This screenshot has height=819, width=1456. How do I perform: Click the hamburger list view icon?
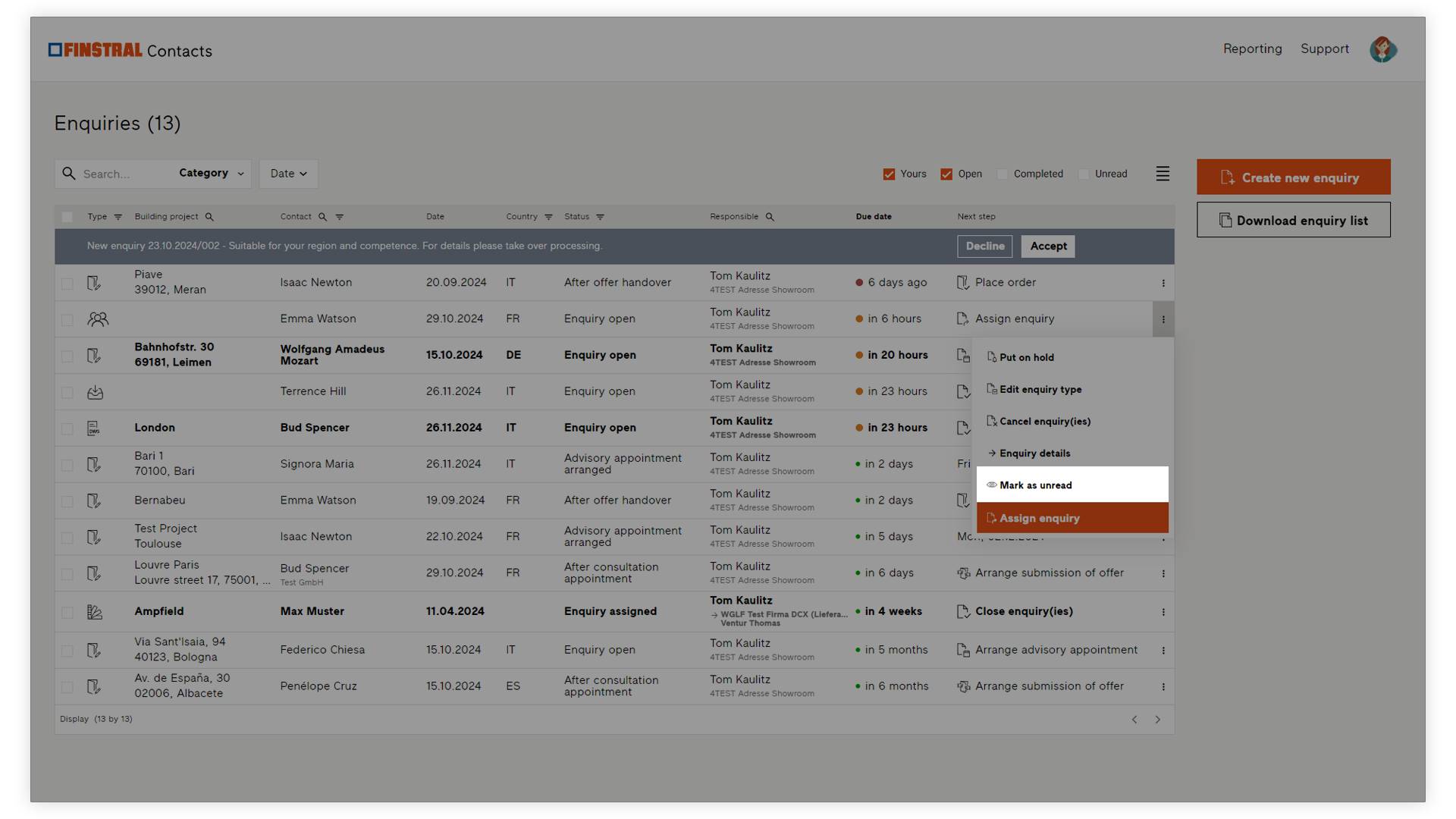point(1163,174)
